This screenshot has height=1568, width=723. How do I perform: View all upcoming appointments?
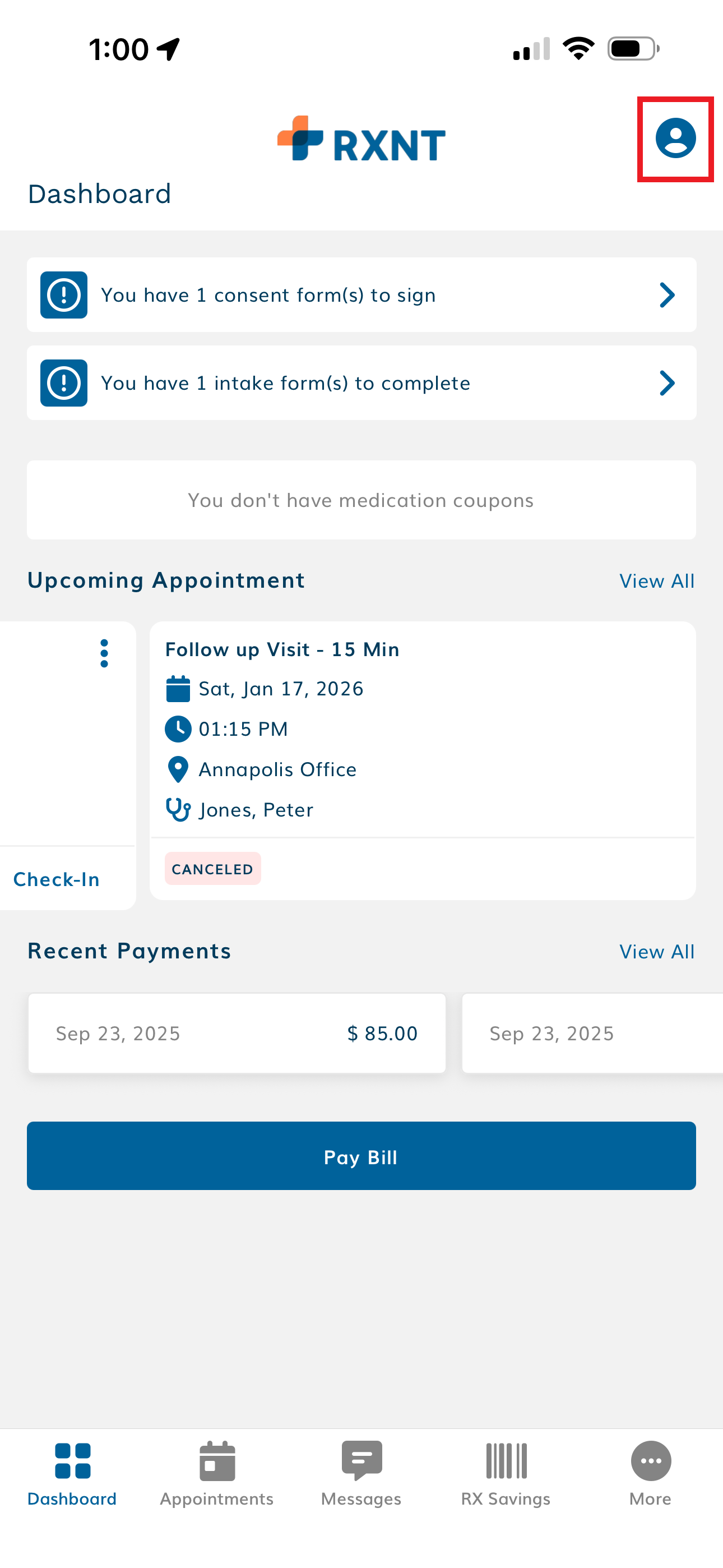click(x=657, y=582)
